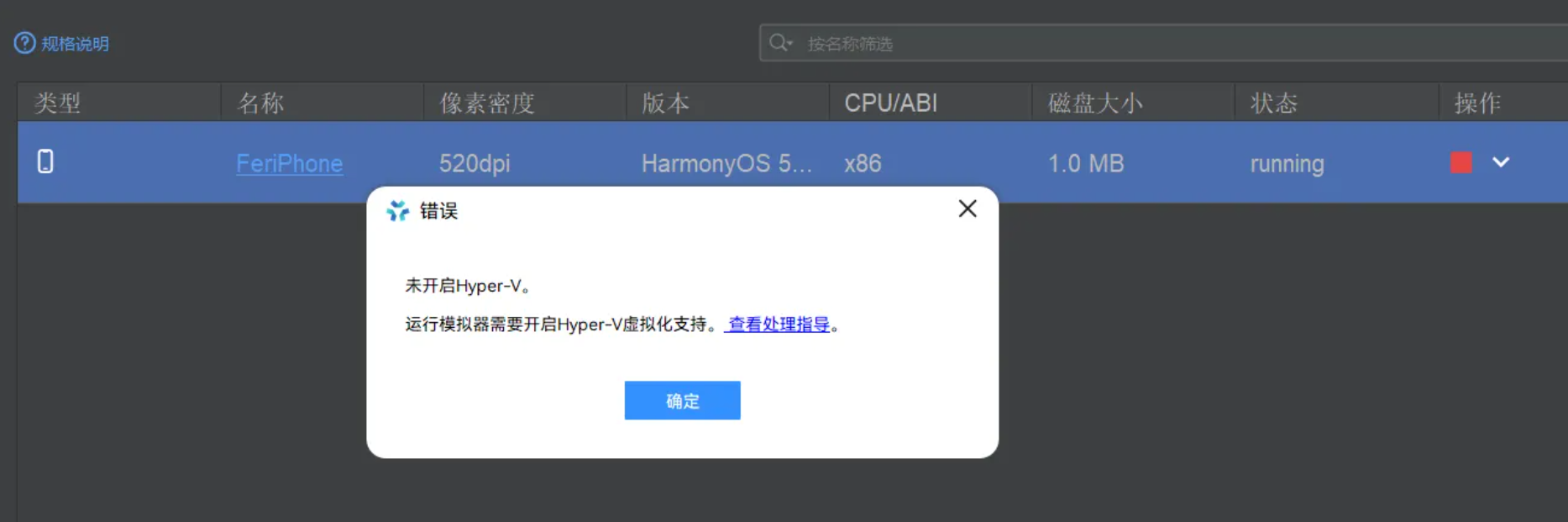Click the help question mark icon
This screenshot has width=1568, height=522.
24,43
